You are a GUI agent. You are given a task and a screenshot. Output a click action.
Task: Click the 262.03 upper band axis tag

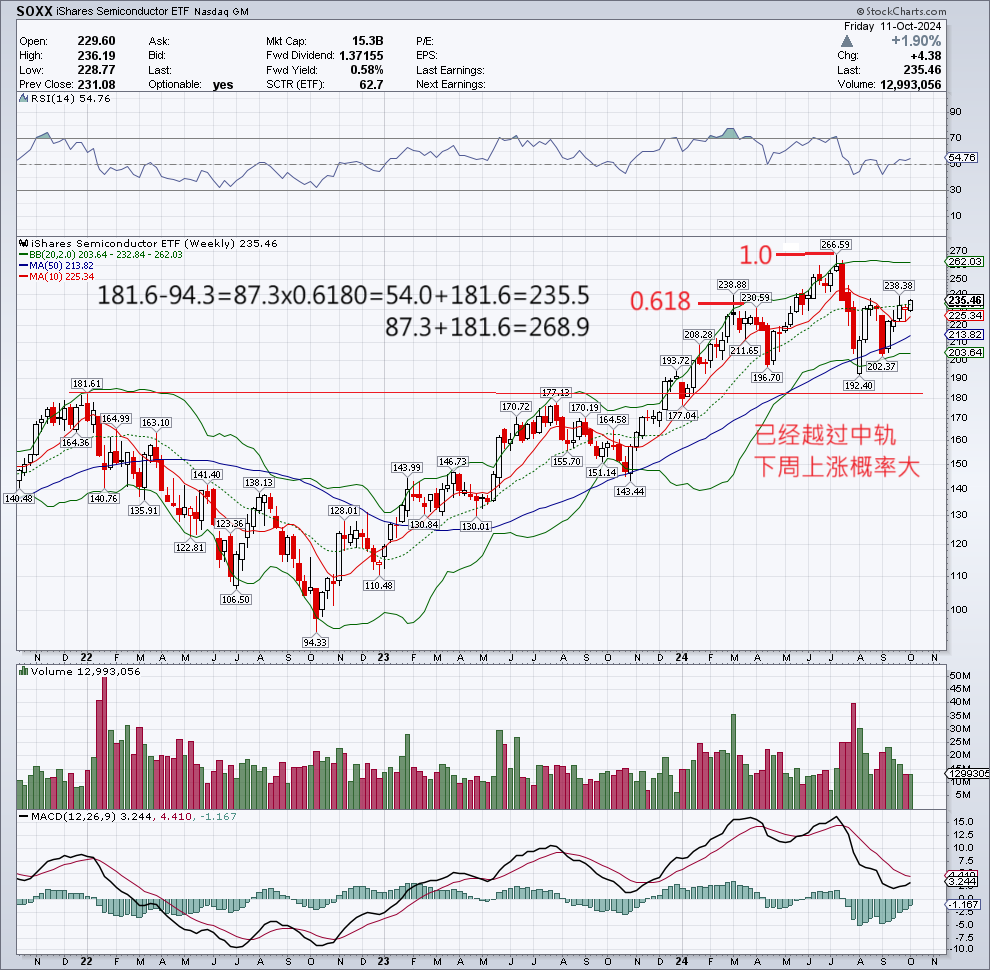965,261
